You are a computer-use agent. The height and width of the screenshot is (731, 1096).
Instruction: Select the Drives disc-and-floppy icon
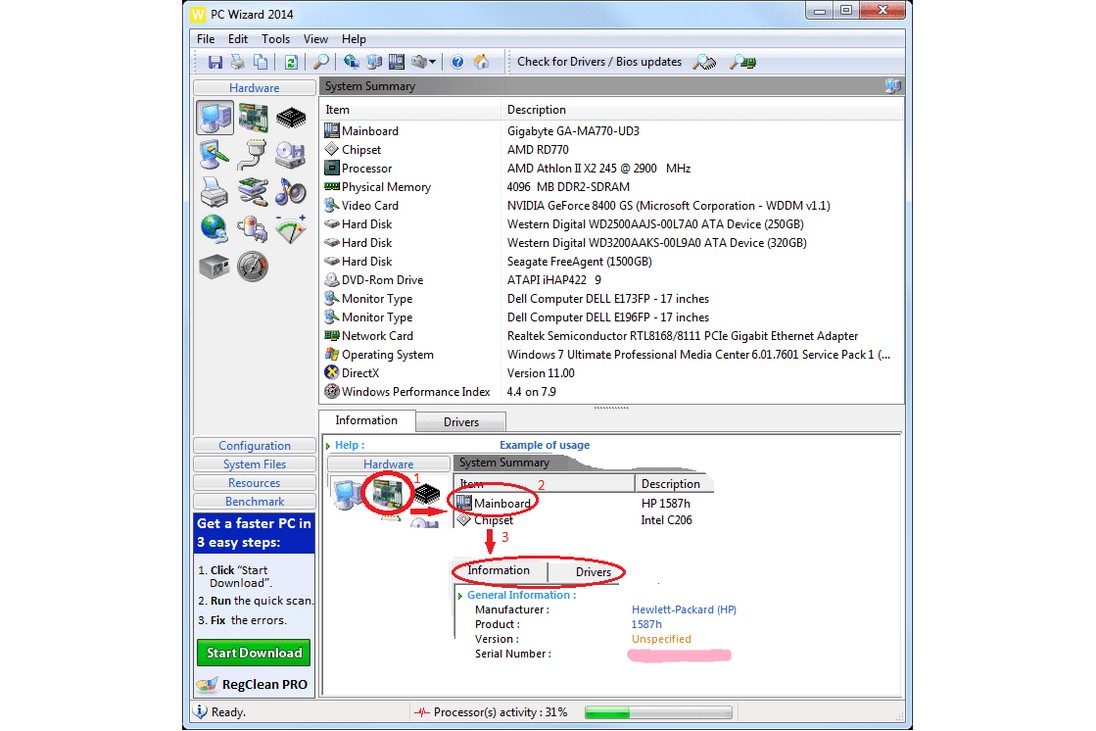click(x=291, y=154)
